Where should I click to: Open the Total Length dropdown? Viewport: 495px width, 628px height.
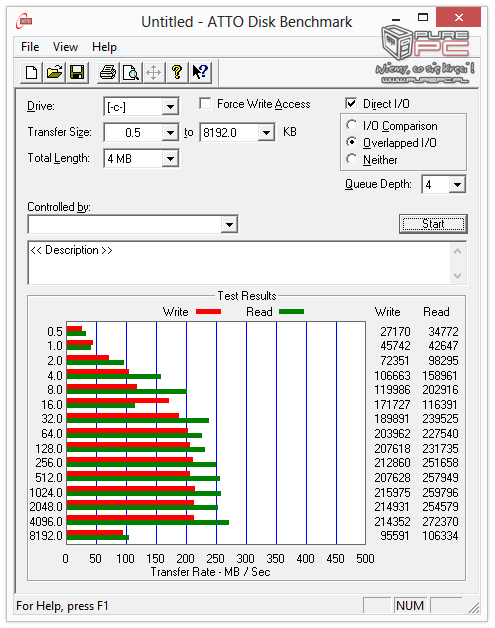click(x=170, y=159)
